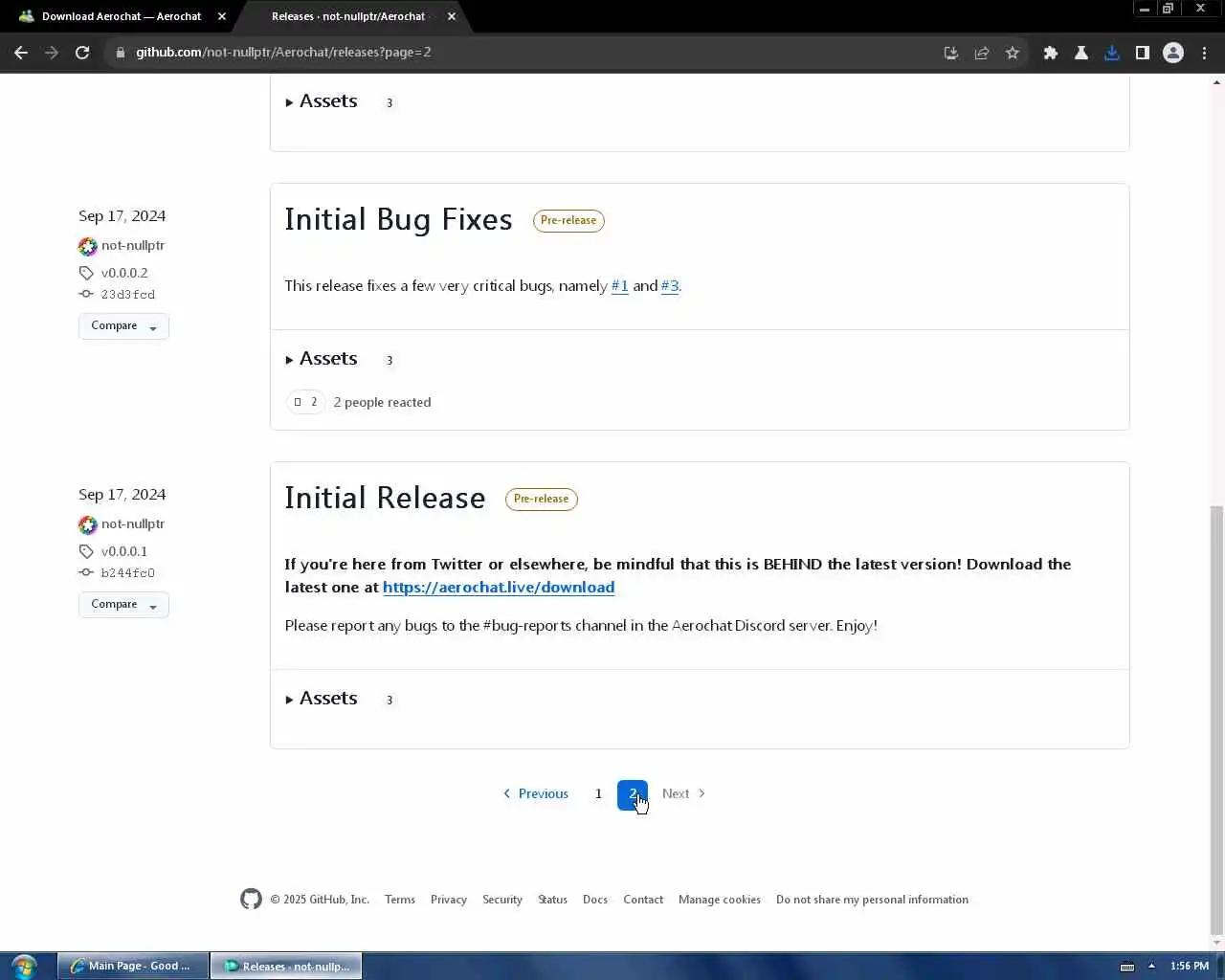Click the reaction button showing 2
Image resolution: width=1225 pixels, height=980 pixels.
(305, 402)
